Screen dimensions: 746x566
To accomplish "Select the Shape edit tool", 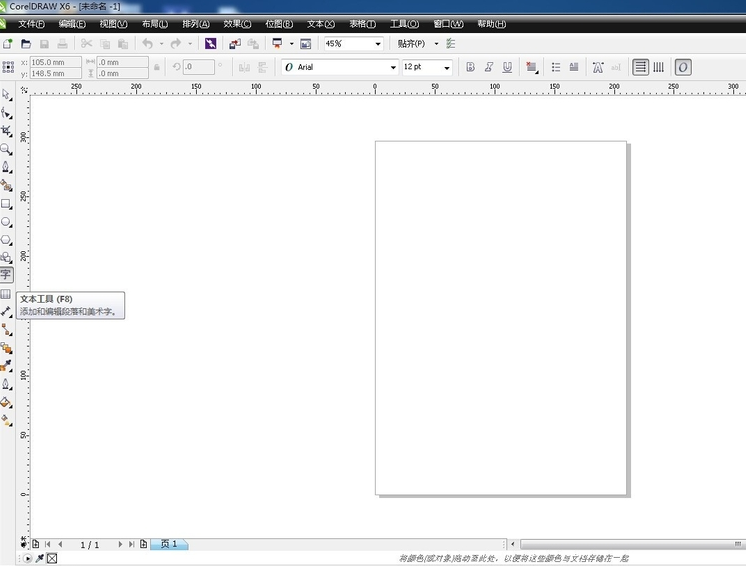I will click(7, 113).
